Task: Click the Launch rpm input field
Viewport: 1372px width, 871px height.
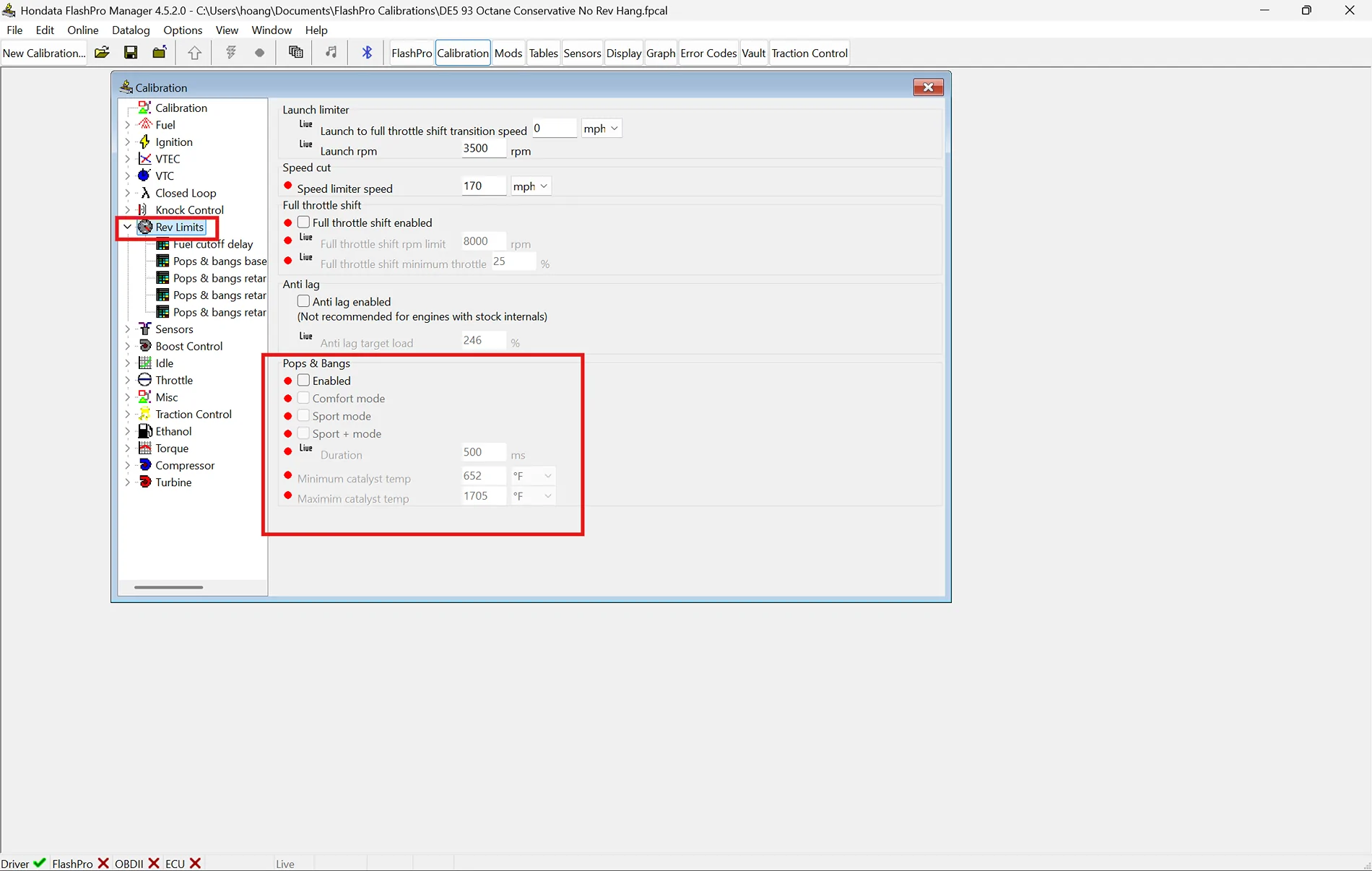Action: (x=483, y=149)
